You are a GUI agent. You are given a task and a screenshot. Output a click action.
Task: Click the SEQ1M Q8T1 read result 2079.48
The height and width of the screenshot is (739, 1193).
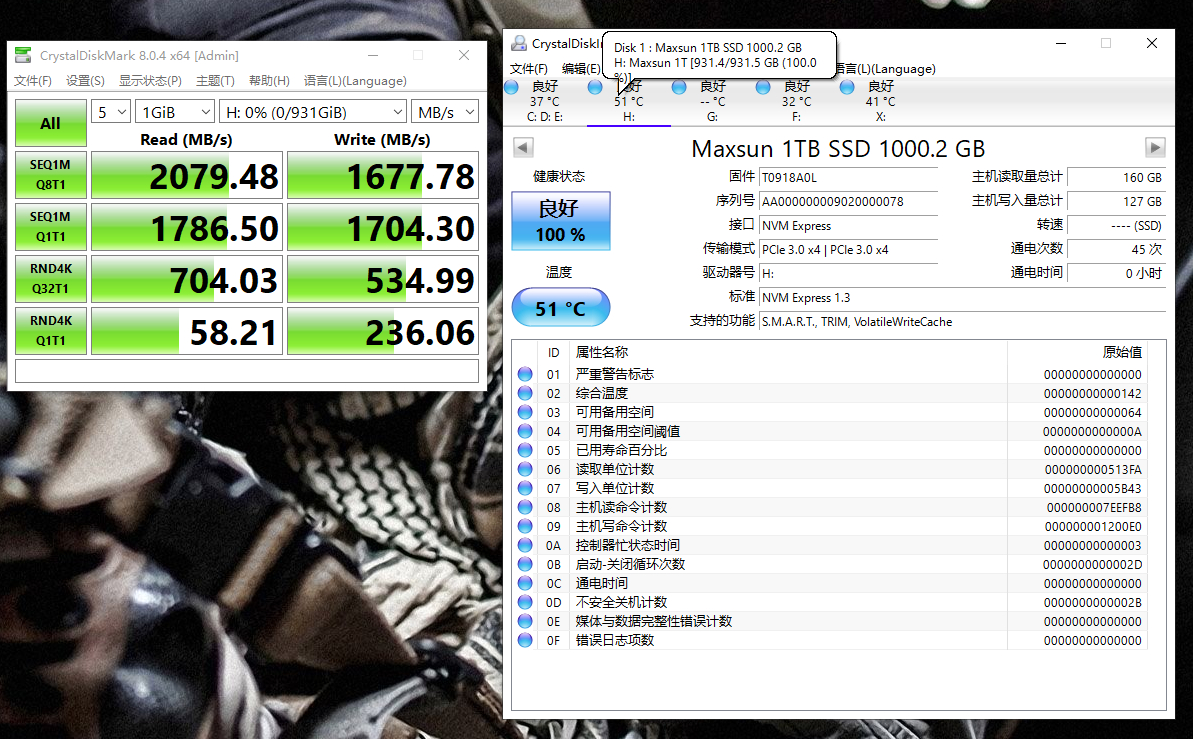[x=187, y=175]
